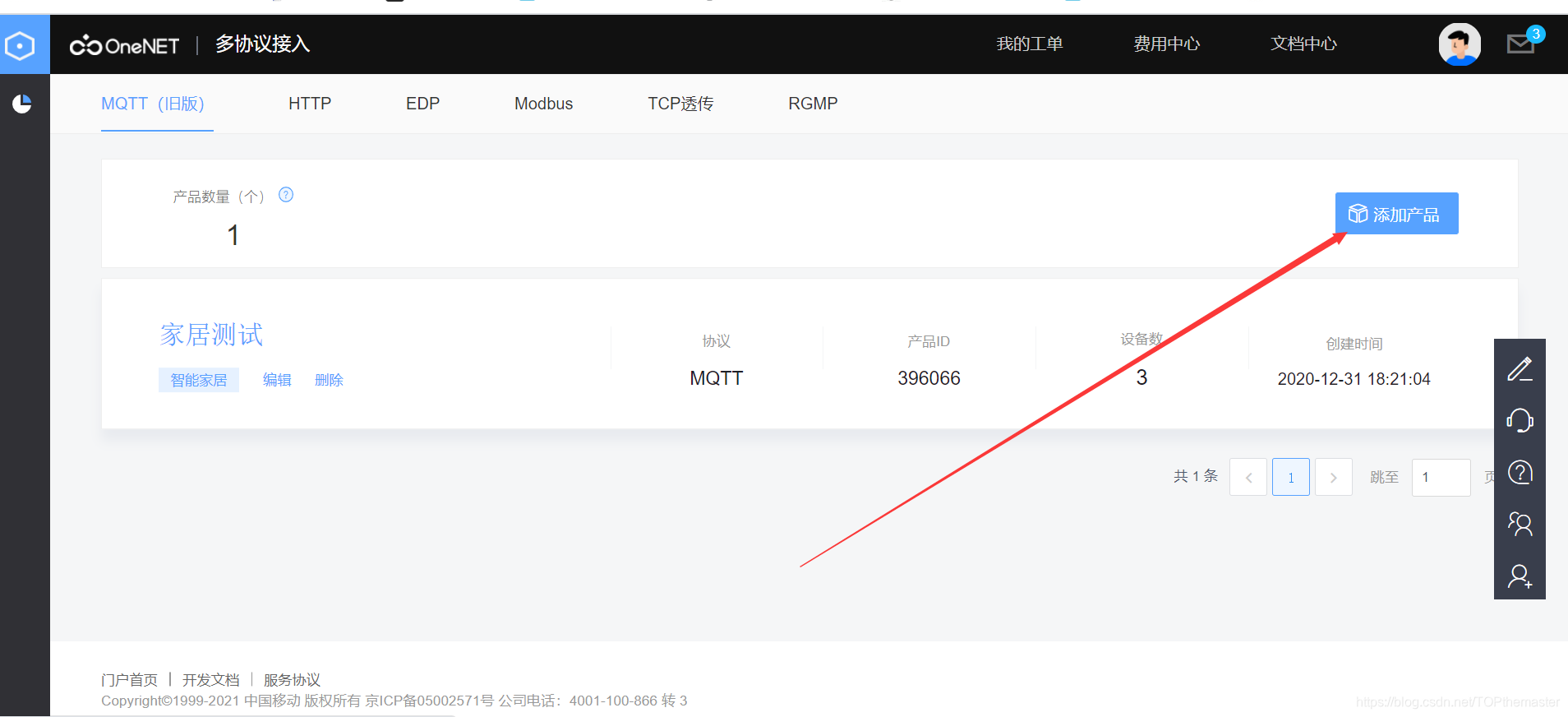Click the MQTT protocol value

click(x=717, y=378)
